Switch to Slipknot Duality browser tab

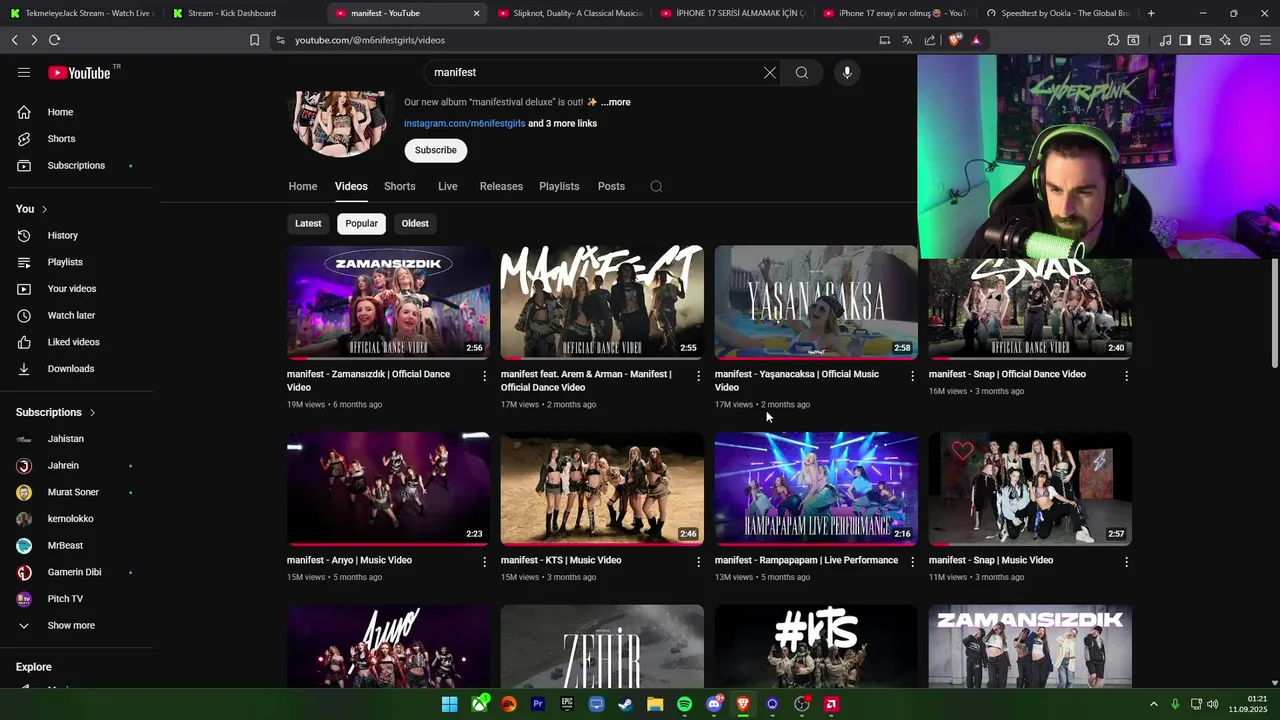tap(568, 13)
